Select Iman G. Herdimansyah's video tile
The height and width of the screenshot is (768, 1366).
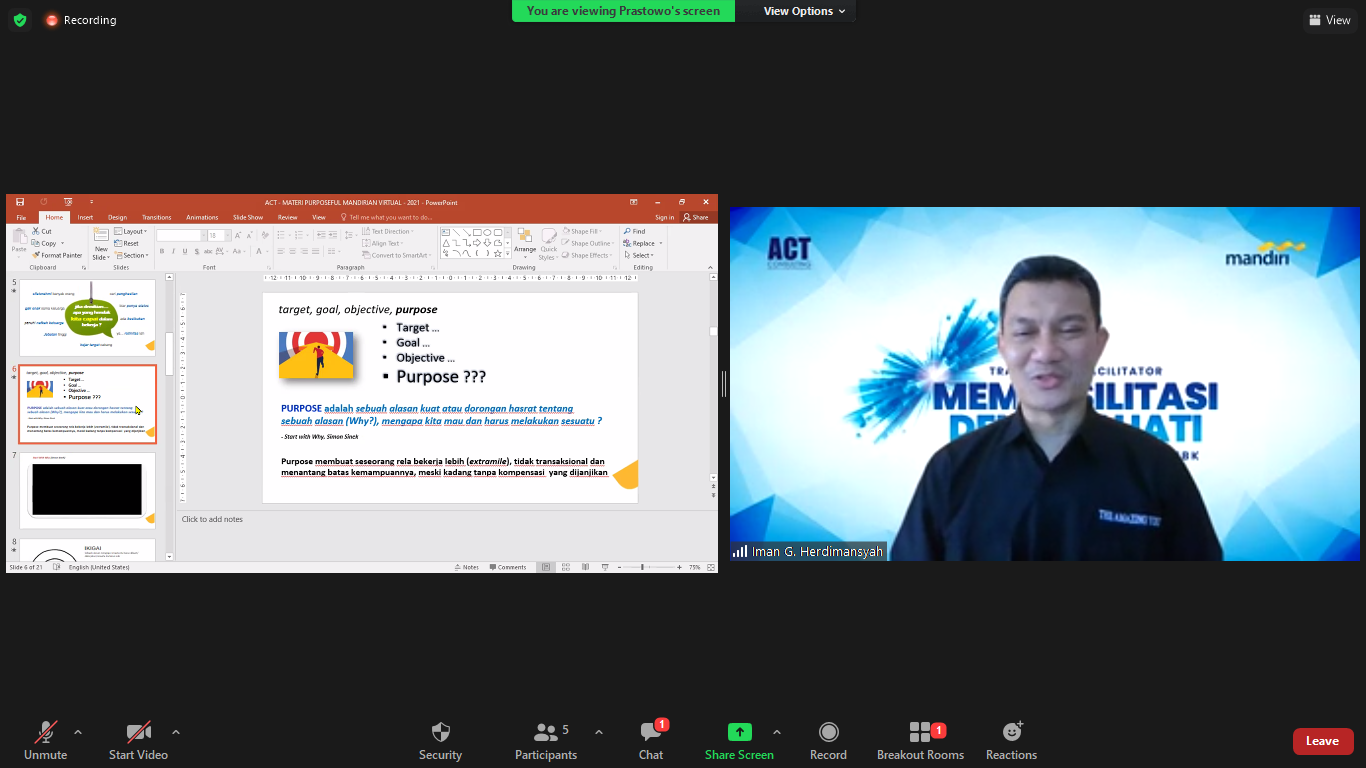[1044, 383]
